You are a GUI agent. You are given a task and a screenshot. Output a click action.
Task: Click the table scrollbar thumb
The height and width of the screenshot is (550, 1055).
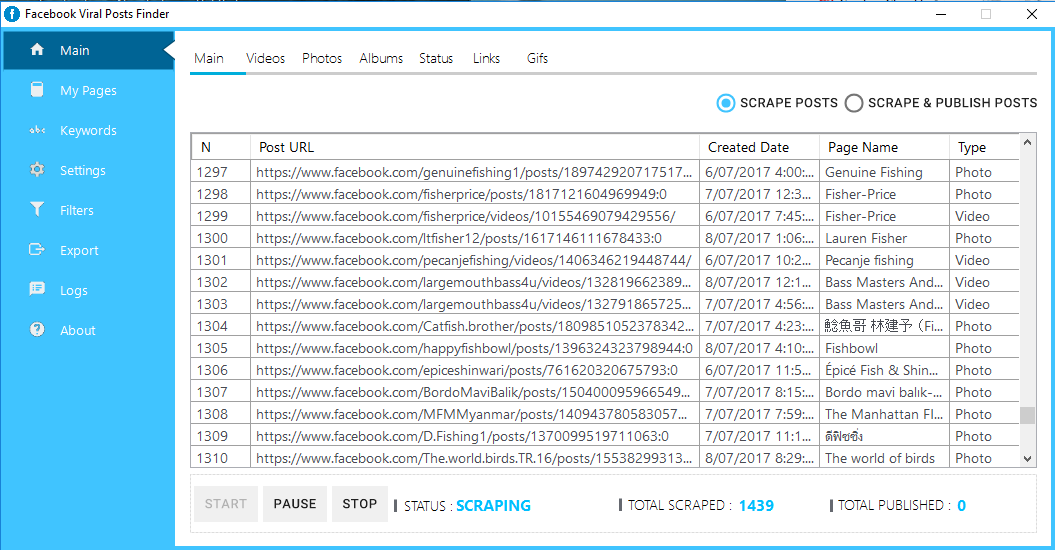coord(1027,415)
